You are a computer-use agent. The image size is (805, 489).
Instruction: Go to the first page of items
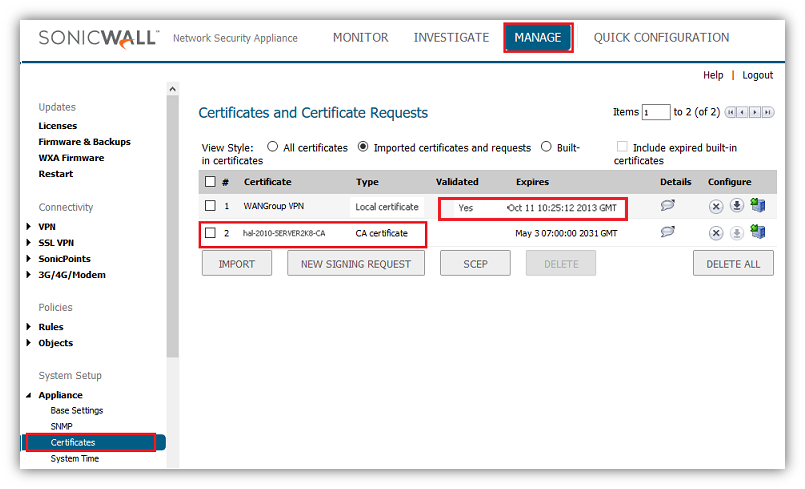click(730, 112)
